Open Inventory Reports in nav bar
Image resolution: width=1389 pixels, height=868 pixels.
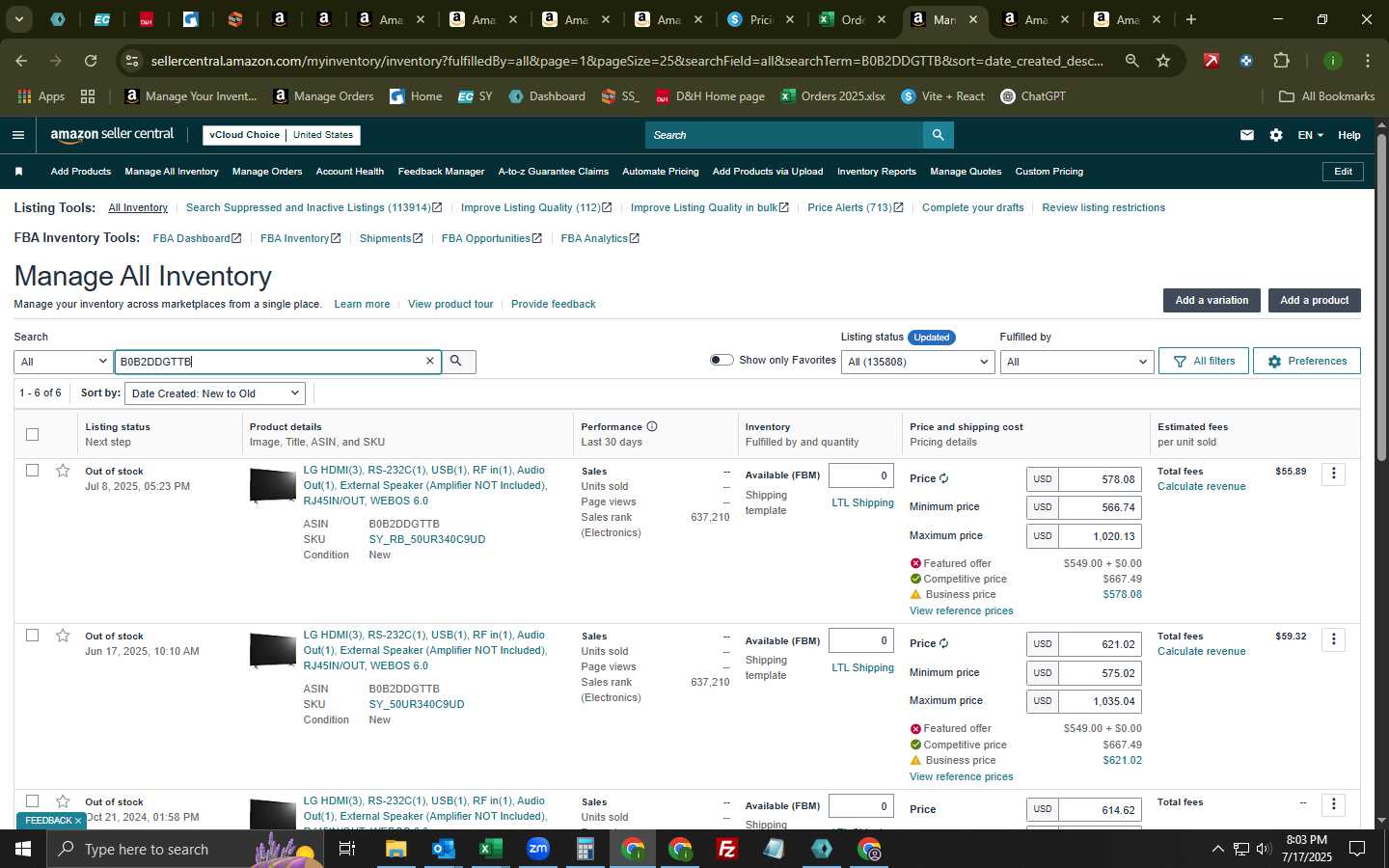point(877,172)
